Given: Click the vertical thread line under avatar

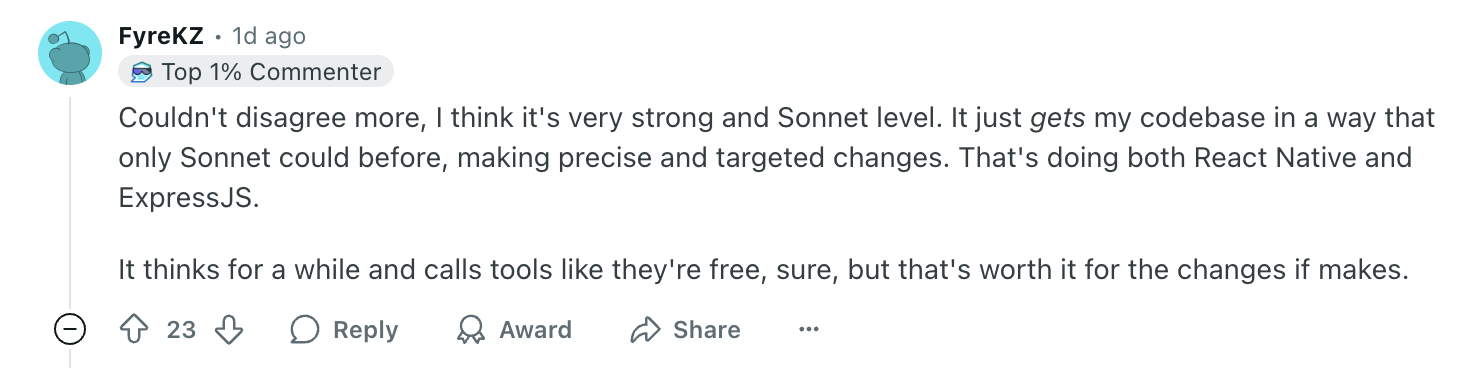Looking at the screenshot, I should click(70, 200).
